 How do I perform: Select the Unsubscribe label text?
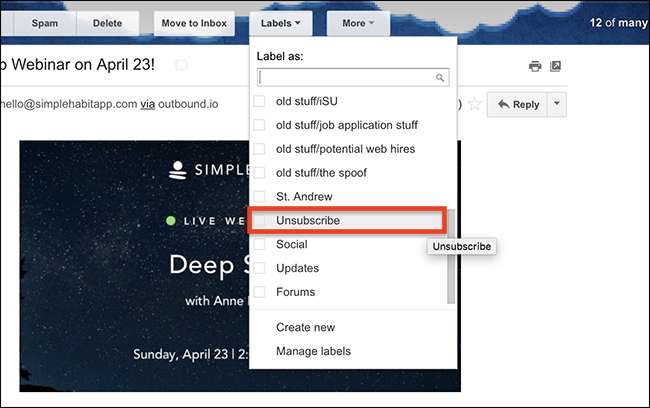coord(308,220)
